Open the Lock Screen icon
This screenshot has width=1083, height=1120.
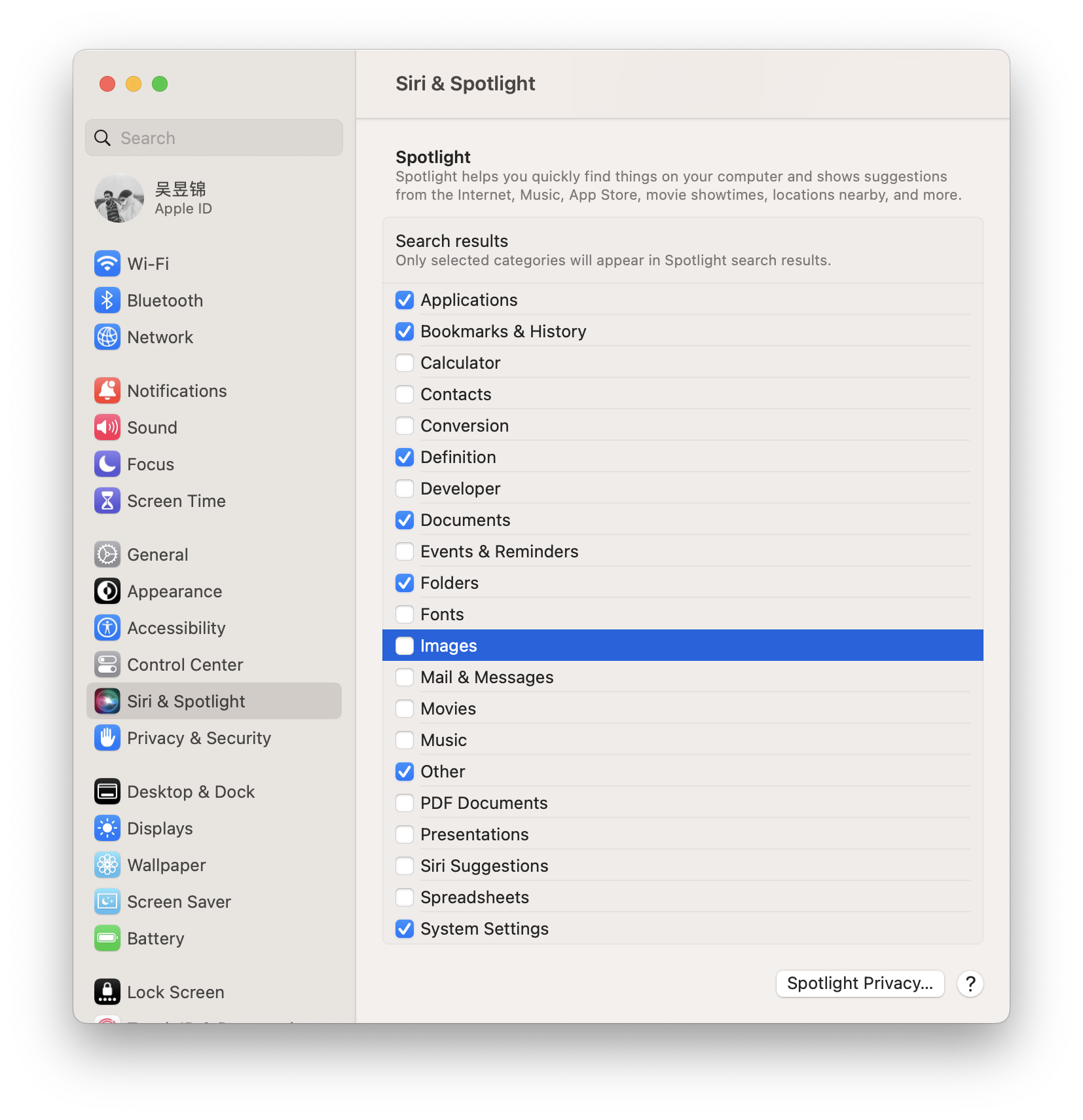coord(107,992)
